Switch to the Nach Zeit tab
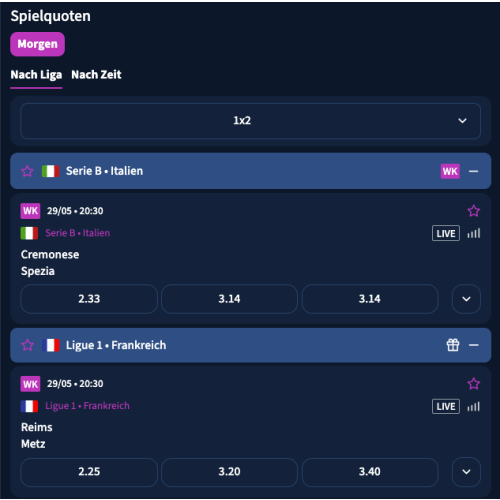 96,75
